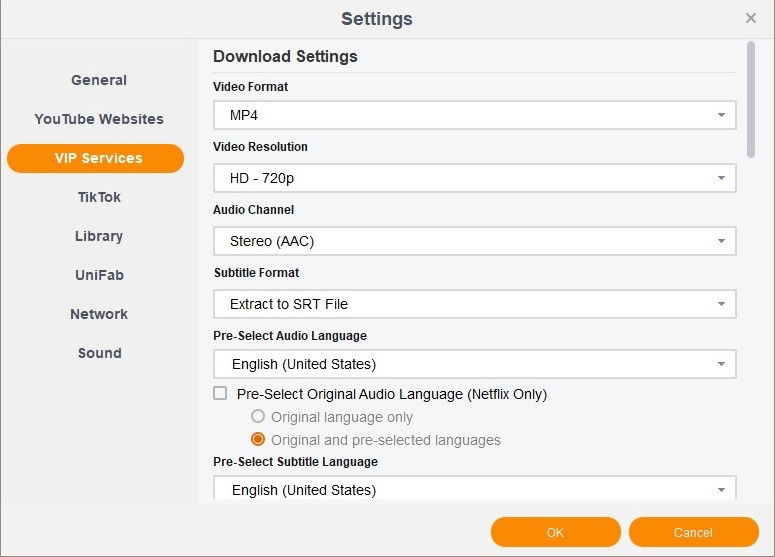This screenshot has width=775, height=557.
Task: Select Original and pre-selected languages radio
Action: click(258, 439)
